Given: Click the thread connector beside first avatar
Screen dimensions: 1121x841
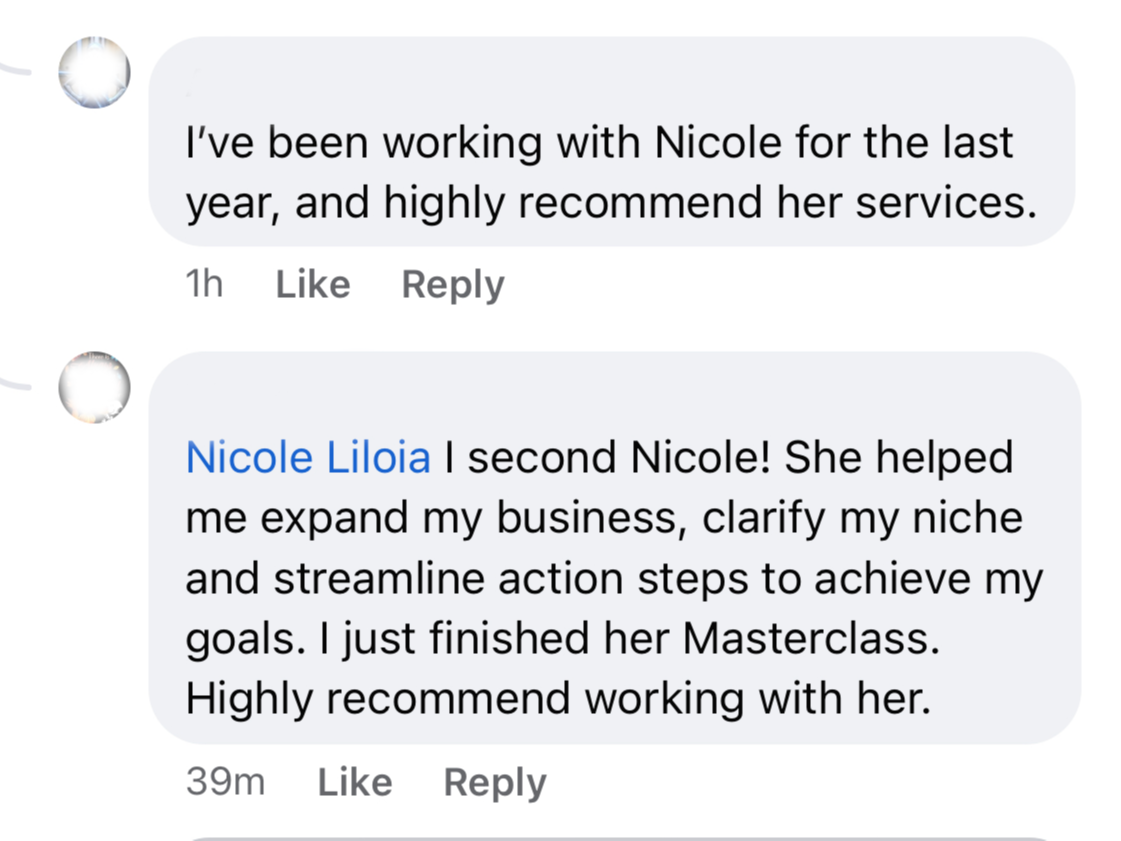Looking at the screenshot, I should point(16,69).
